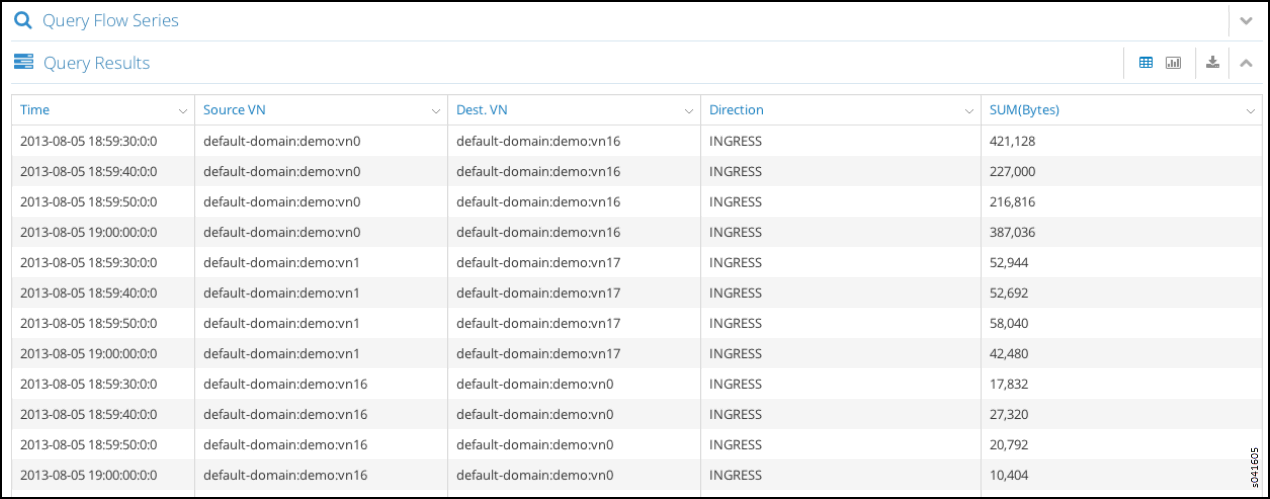Switch to grid table view
Screen dimensions: 1270x499
click(1146, 63)
